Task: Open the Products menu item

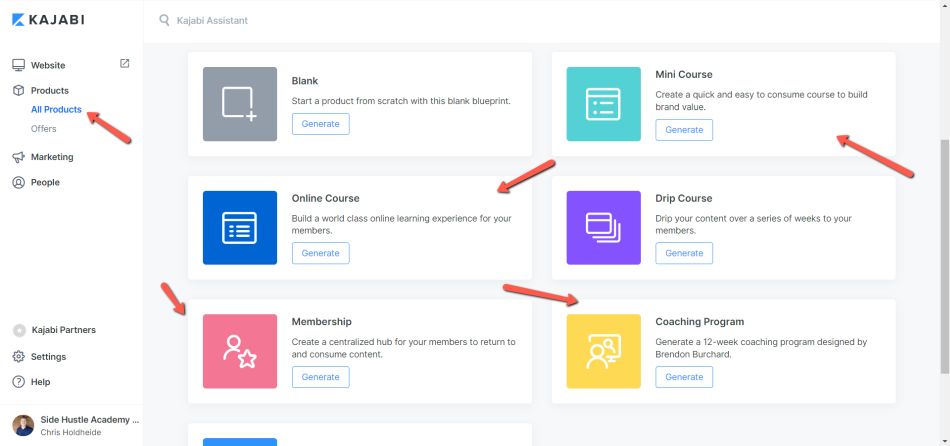Action: tap(50, 90)
